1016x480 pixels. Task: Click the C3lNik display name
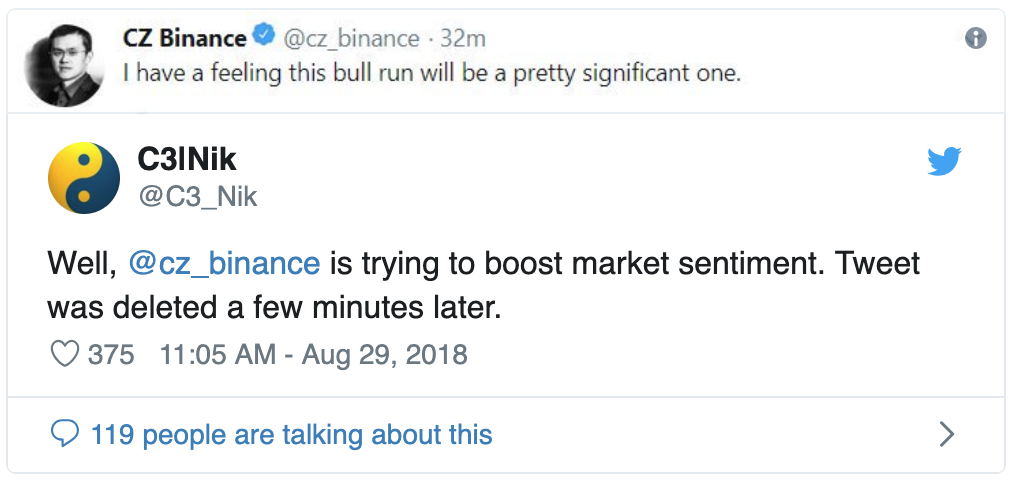(185, 160)
